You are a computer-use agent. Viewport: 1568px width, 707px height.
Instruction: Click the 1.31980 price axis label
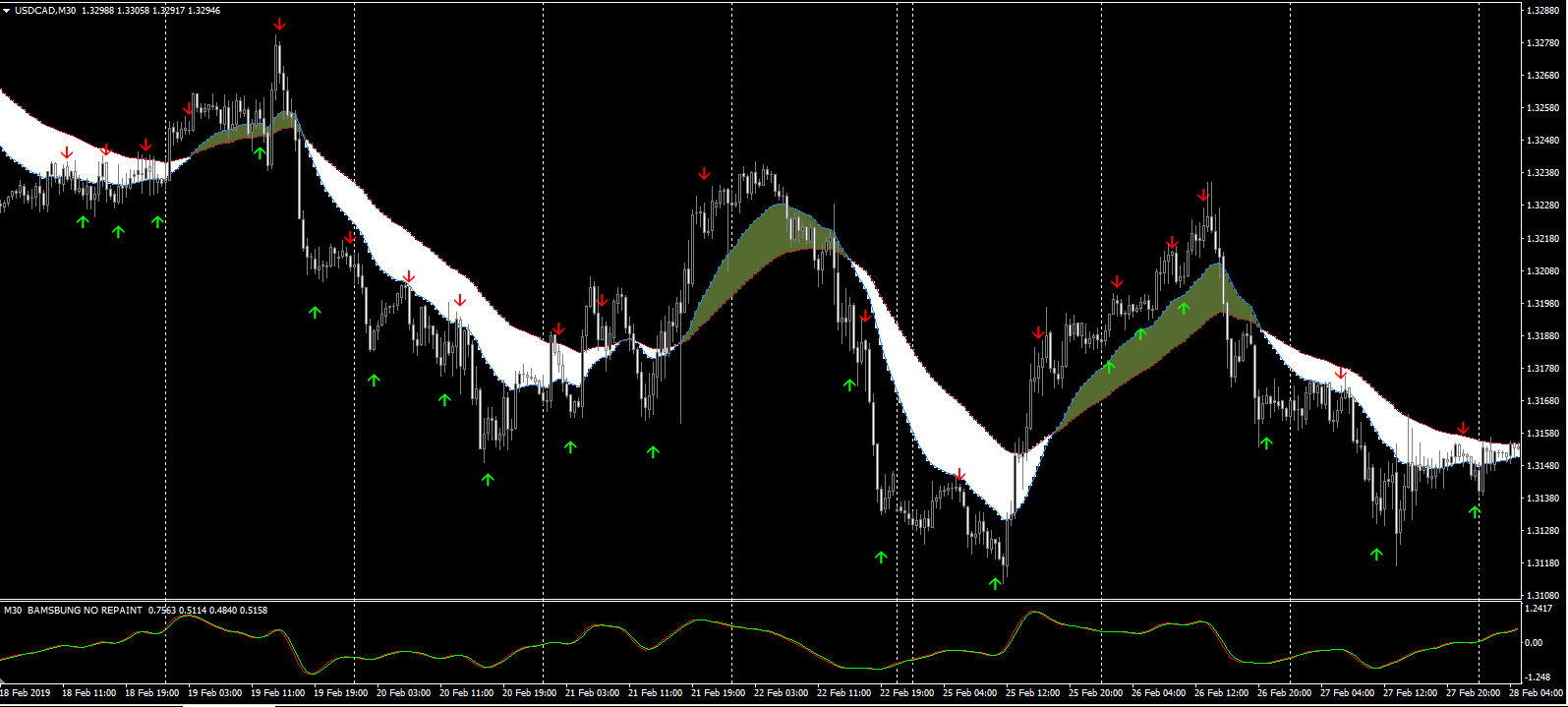(x=1540, y=304)
